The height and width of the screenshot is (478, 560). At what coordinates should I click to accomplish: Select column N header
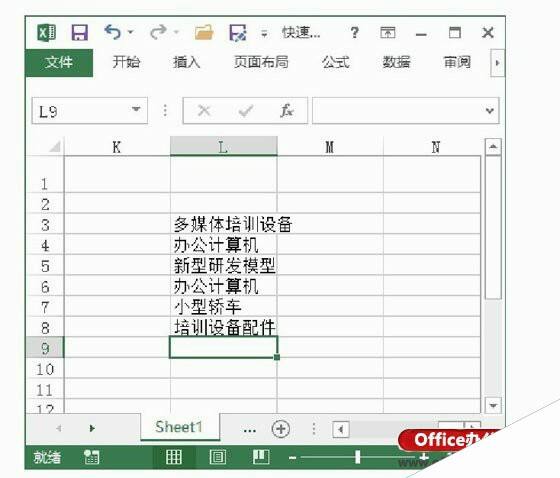coord(432,147)
